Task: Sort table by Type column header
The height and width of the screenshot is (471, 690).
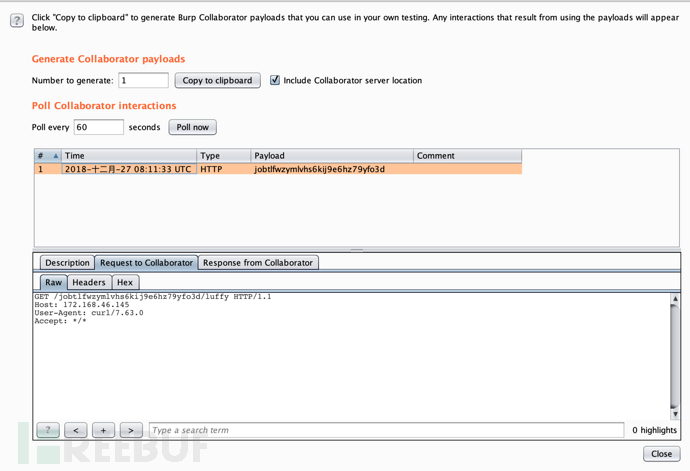Action: (224, 156)
